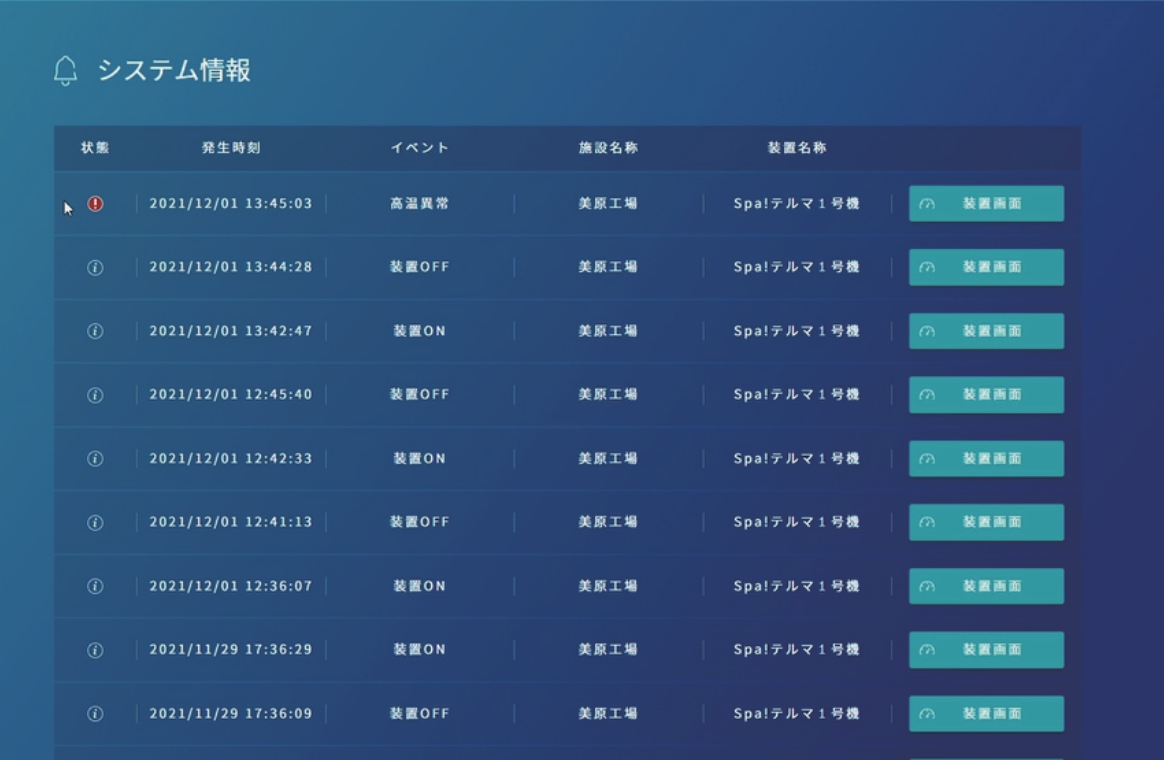Screen dimensions: 1164x760
Task: Open 装置画面 for the 11/29 17:36:09 row
Action: 986,714
